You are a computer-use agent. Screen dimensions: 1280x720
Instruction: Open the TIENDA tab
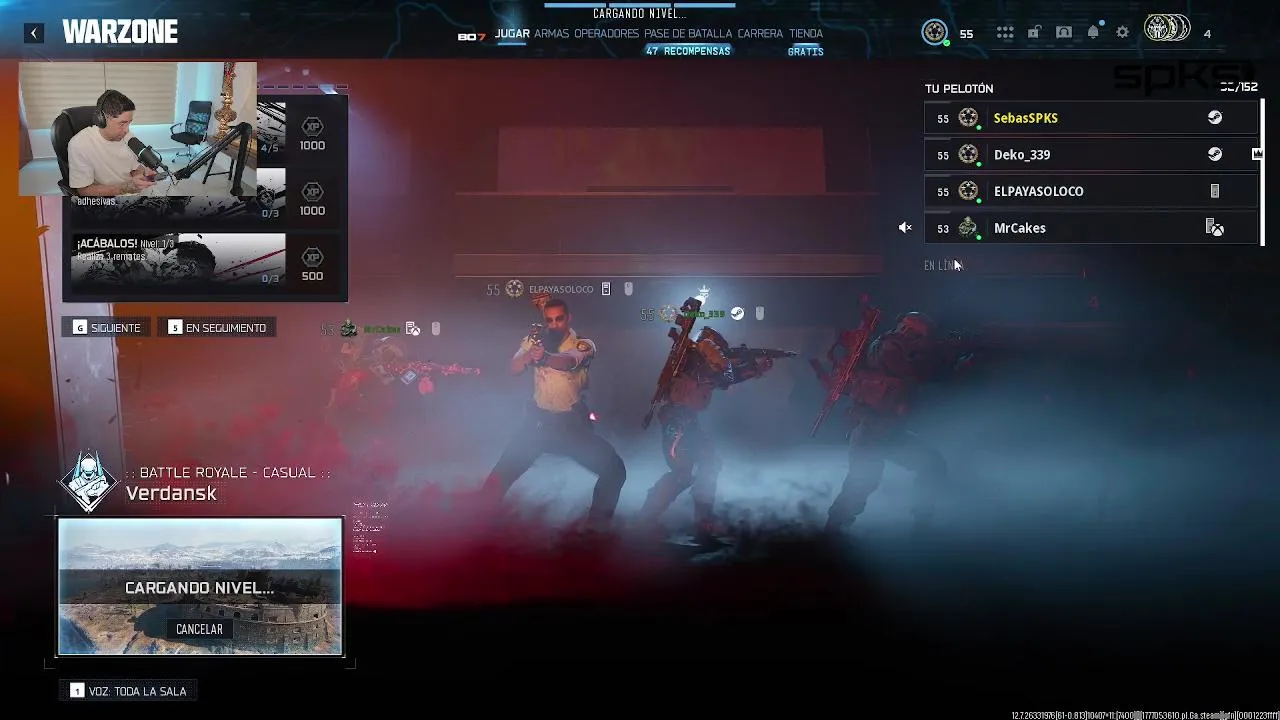point(806,33)
